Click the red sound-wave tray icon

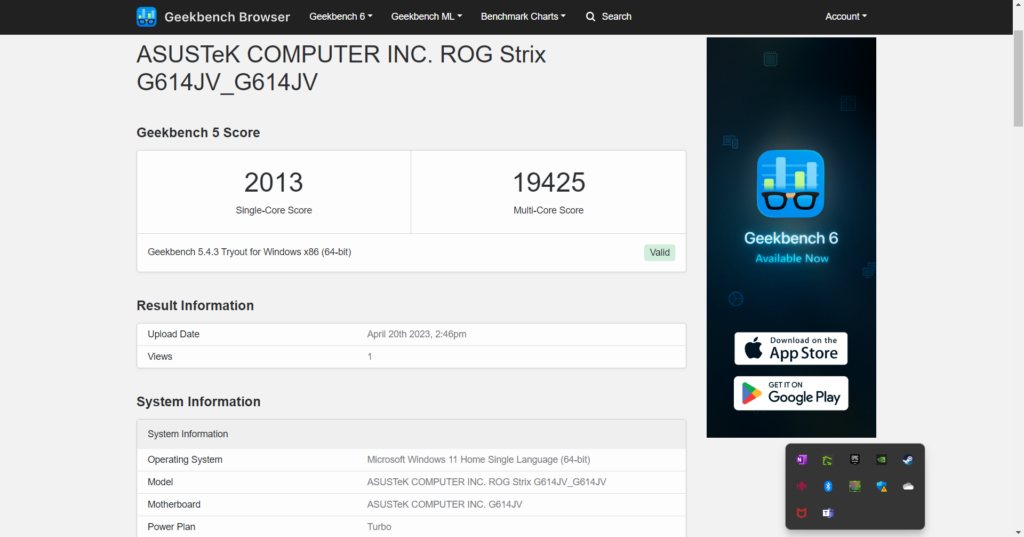tap(801, 486)
